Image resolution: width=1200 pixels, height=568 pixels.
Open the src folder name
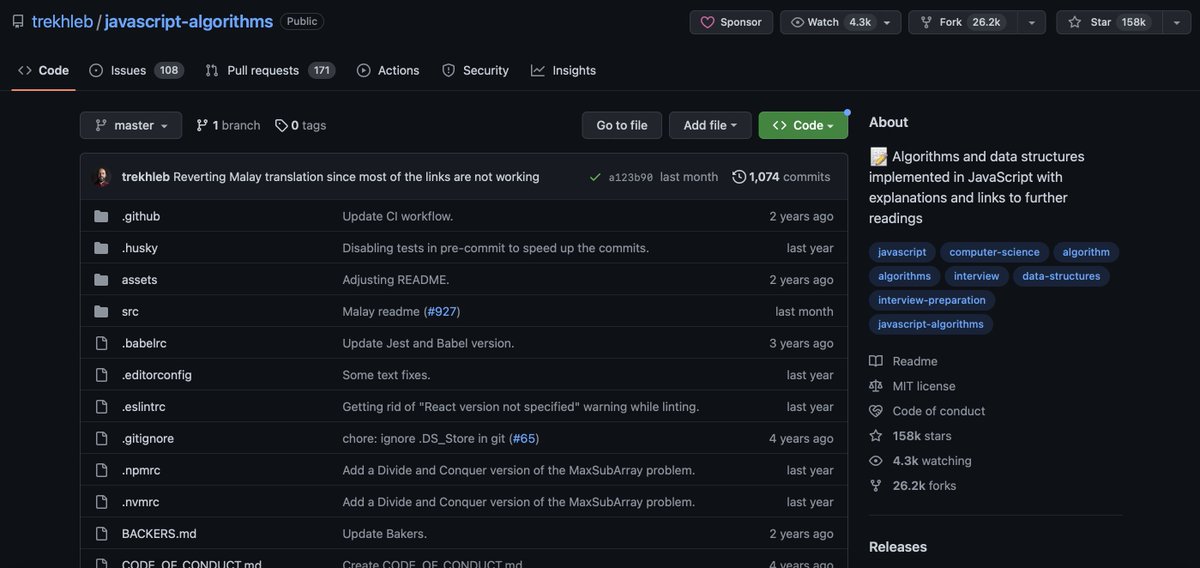tap(130, 312)
